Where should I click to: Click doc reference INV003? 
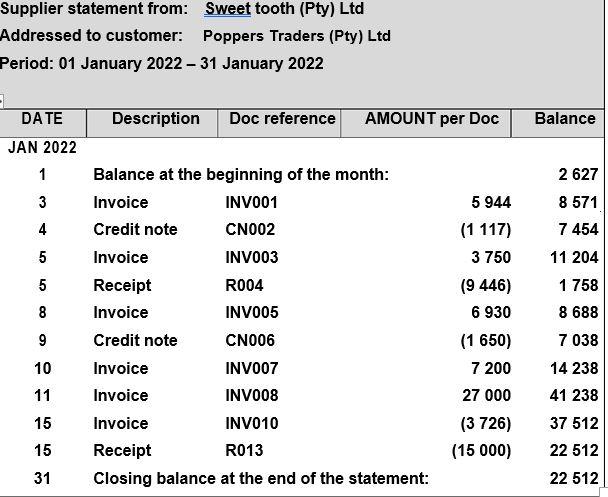pyautogui.click(x=252, y=257)
